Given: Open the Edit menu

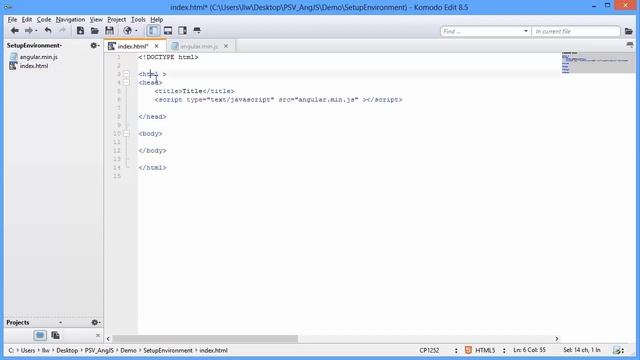Looking at the screenshot, I should (27, 20).
